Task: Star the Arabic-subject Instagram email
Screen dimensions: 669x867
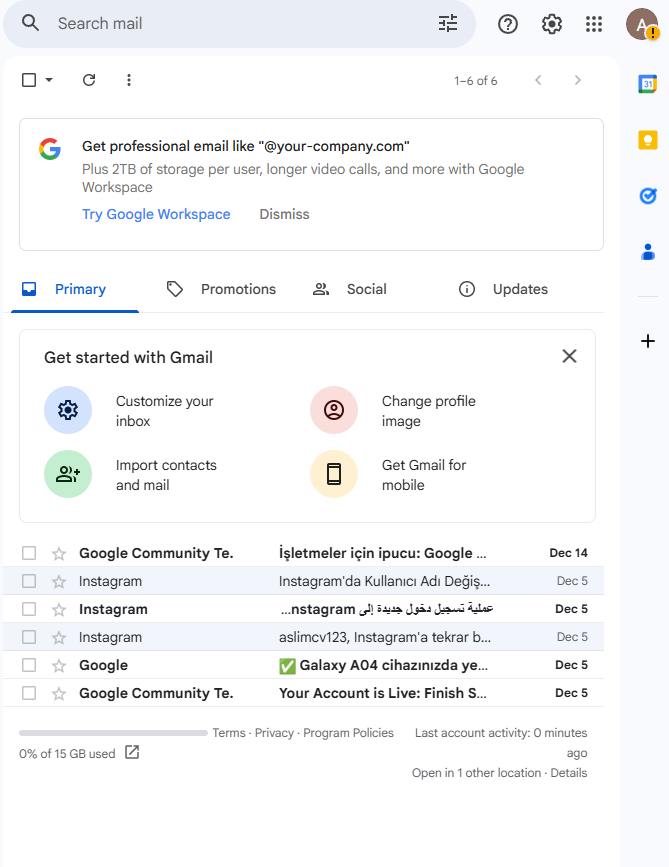Action: coord(59,609)
